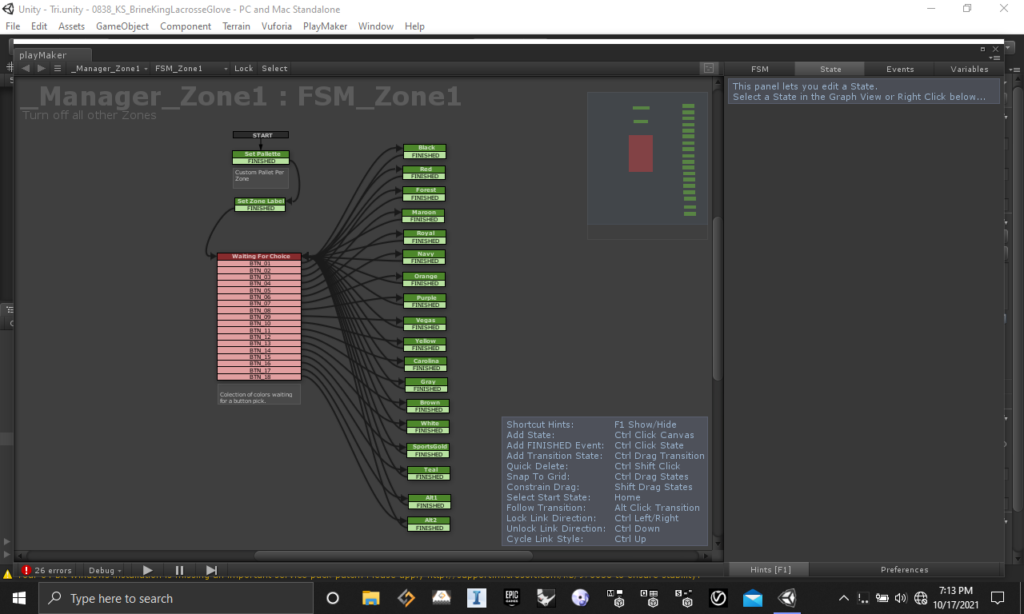The width and height of the screenshot is (1024, 614).
Task: Open the FSM_Zone1 dropdown
Action: pos(183,69)
